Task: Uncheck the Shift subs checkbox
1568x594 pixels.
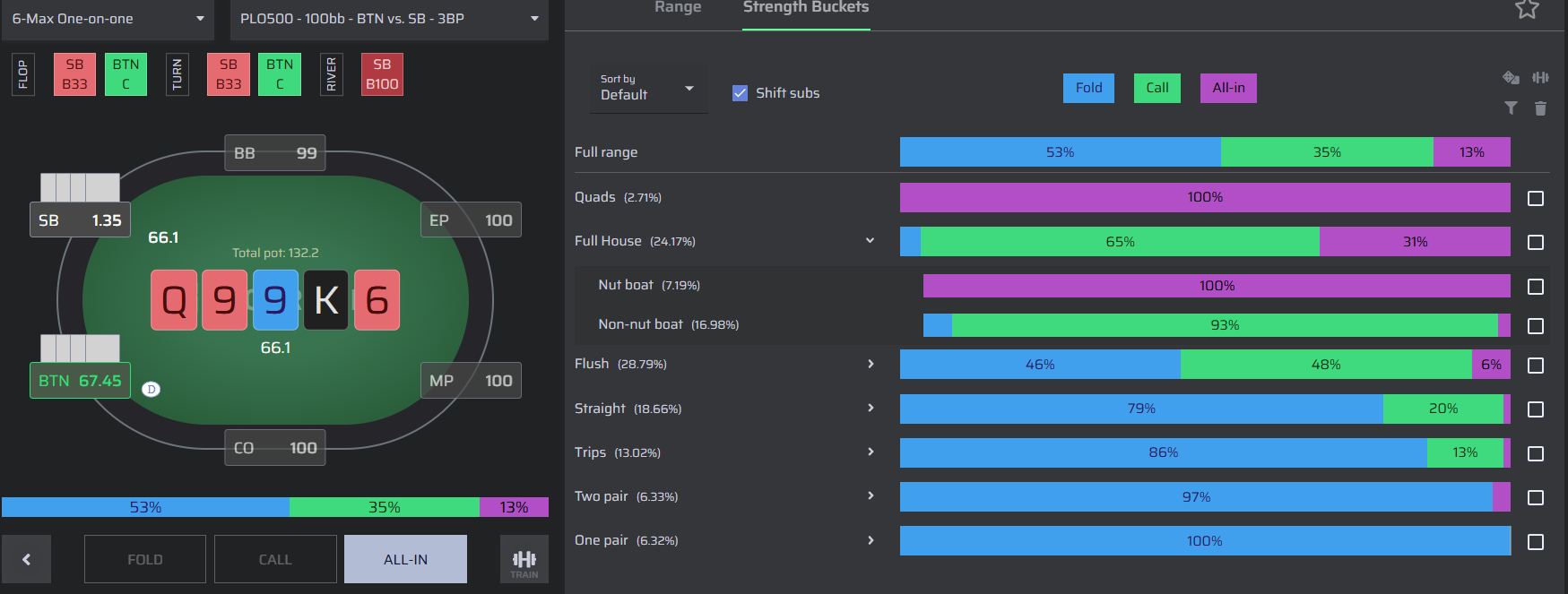Action: click(740, 93)
